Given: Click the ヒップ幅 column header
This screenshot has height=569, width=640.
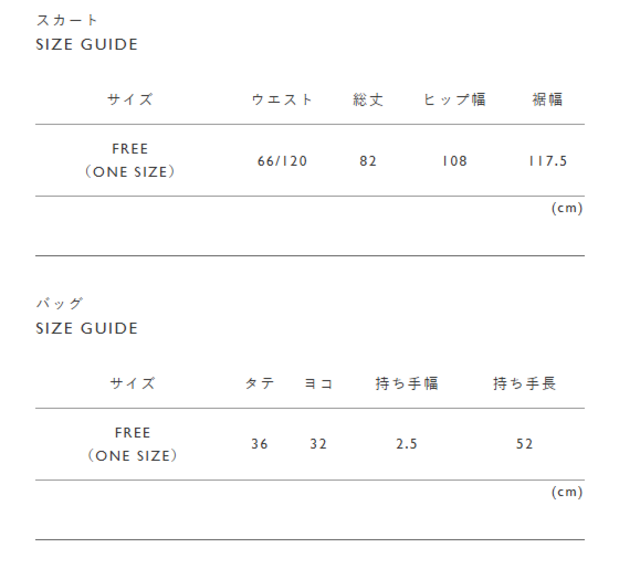Looking at the screenshot, I should pos(455,99).
